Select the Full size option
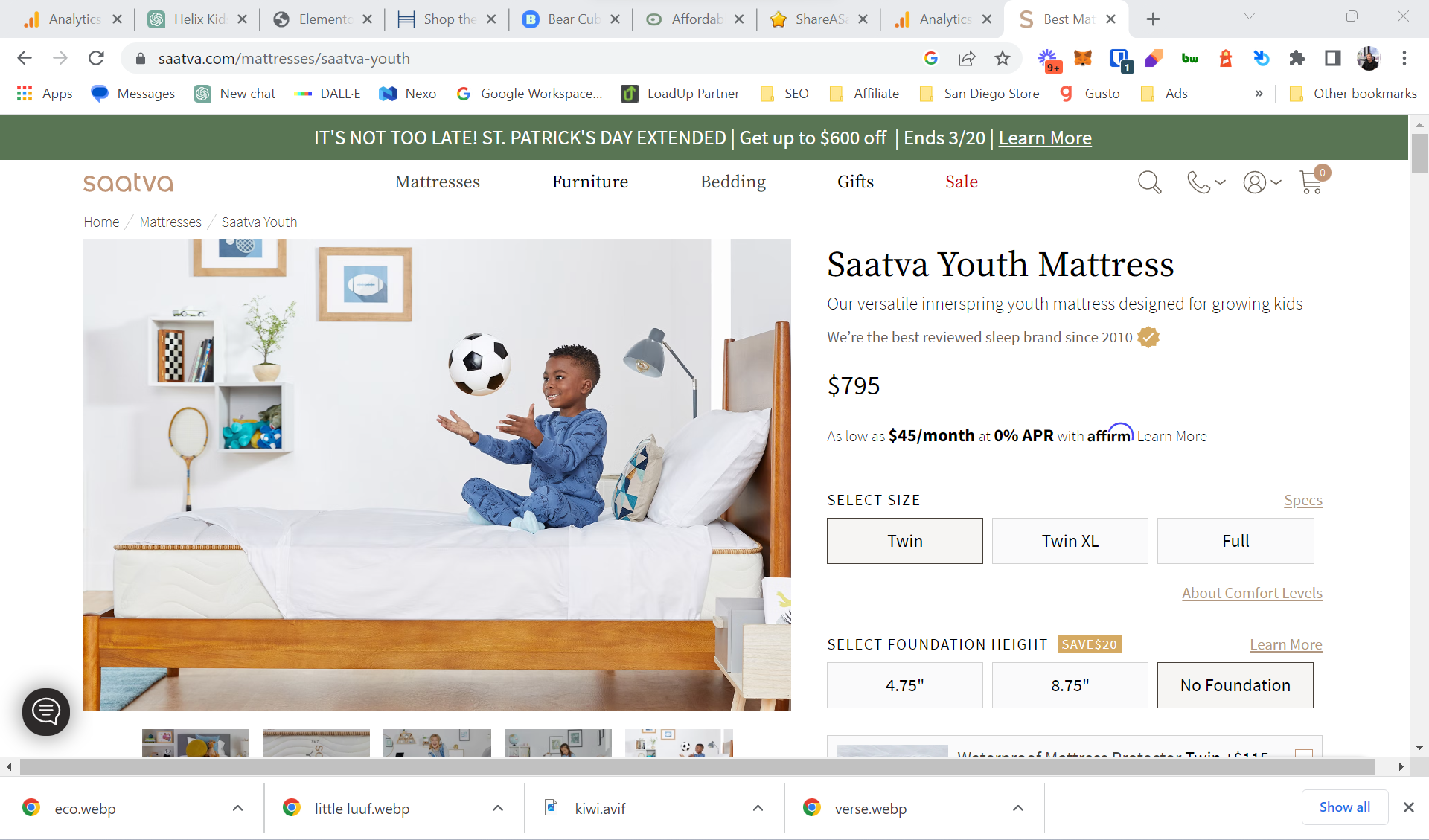The height and width of the screenshot is (840, 1429). (1235, 541)
